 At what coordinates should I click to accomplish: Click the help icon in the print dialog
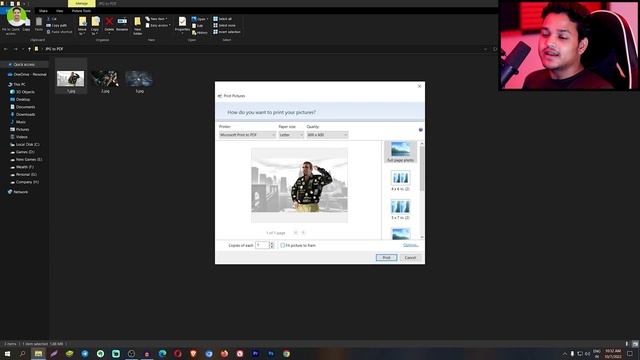(x=420, y=130)
